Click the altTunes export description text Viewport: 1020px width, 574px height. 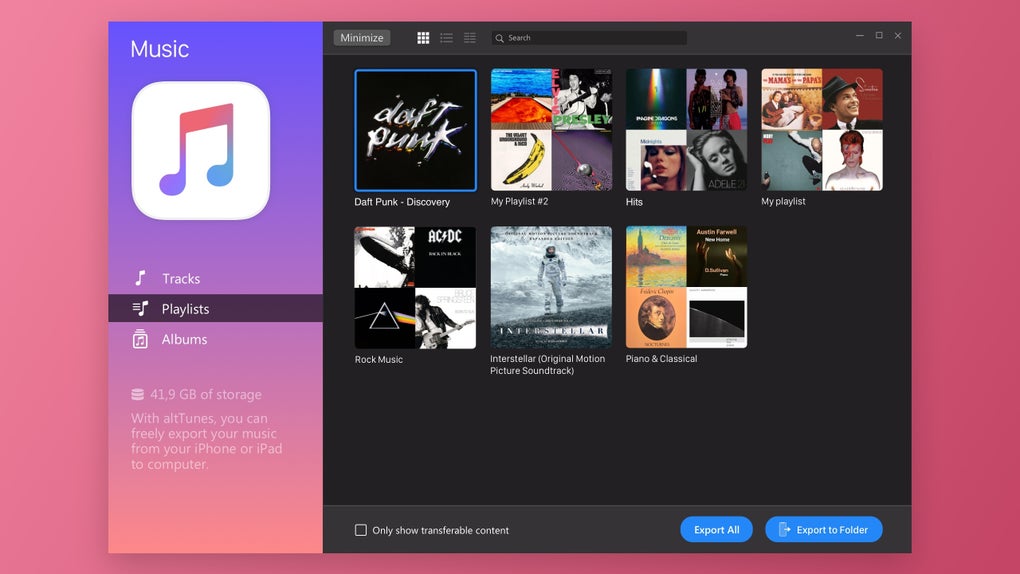207,441
